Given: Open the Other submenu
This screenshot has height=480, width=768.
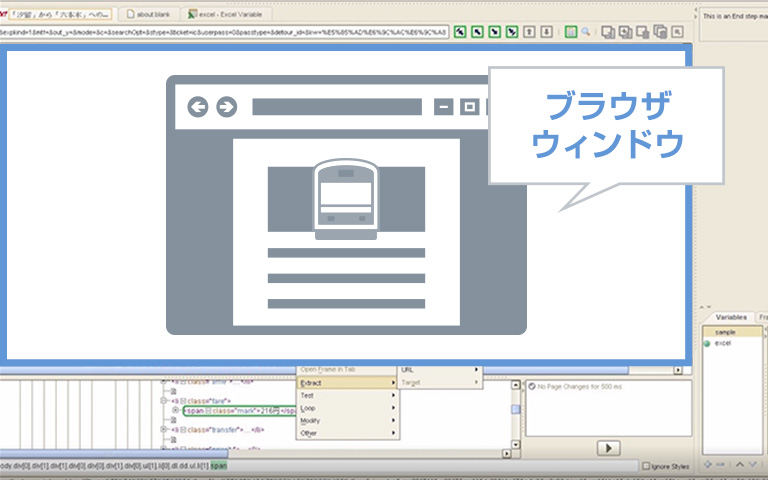Looking at the screenshot, I should [x=348, y=433].
